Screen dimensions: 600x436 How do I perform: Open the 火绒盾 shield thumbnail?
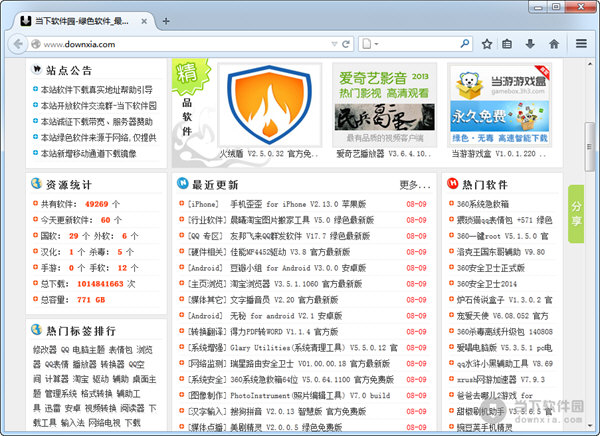pos(270,105)
